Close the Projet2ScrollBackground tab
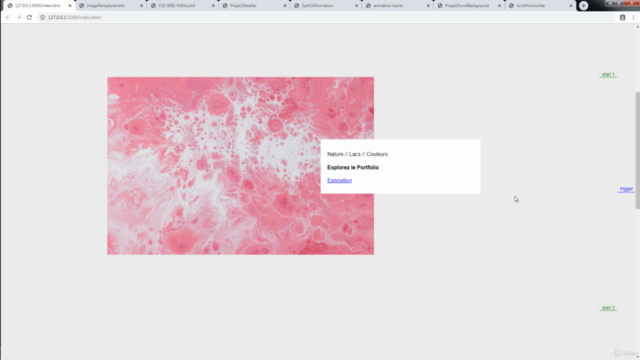Screen dimensions: 640x360 [500, 6]
